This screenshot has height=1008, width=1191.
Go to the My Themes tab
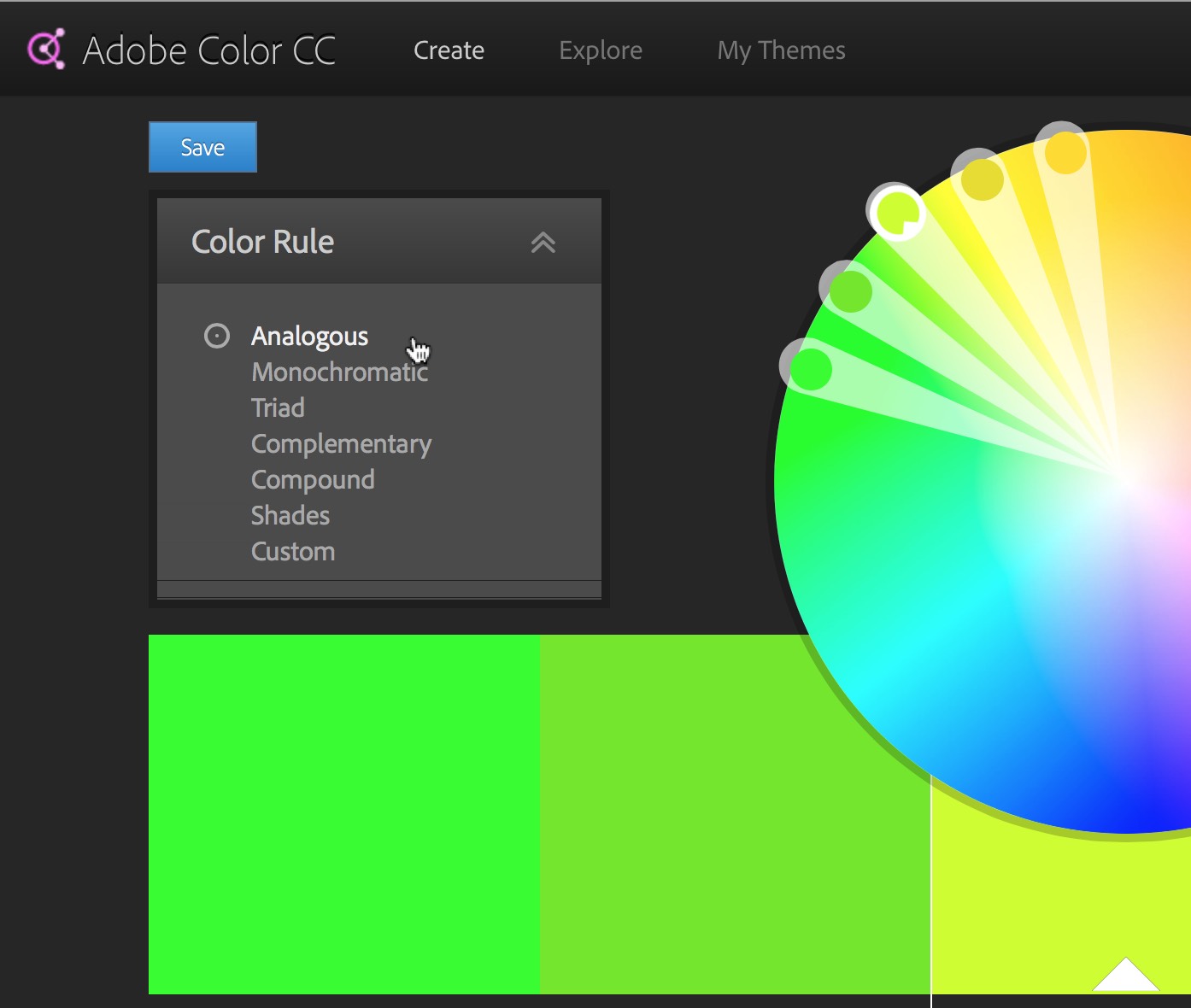point(781,50)
